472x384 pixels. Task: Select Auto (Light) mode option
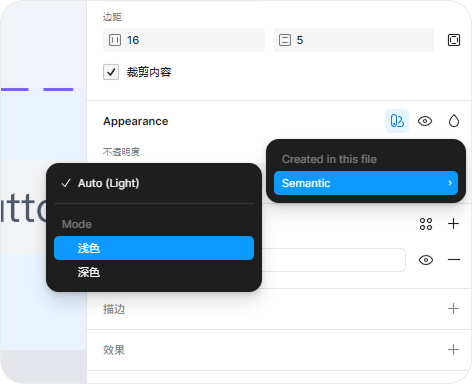pos(154,183)
